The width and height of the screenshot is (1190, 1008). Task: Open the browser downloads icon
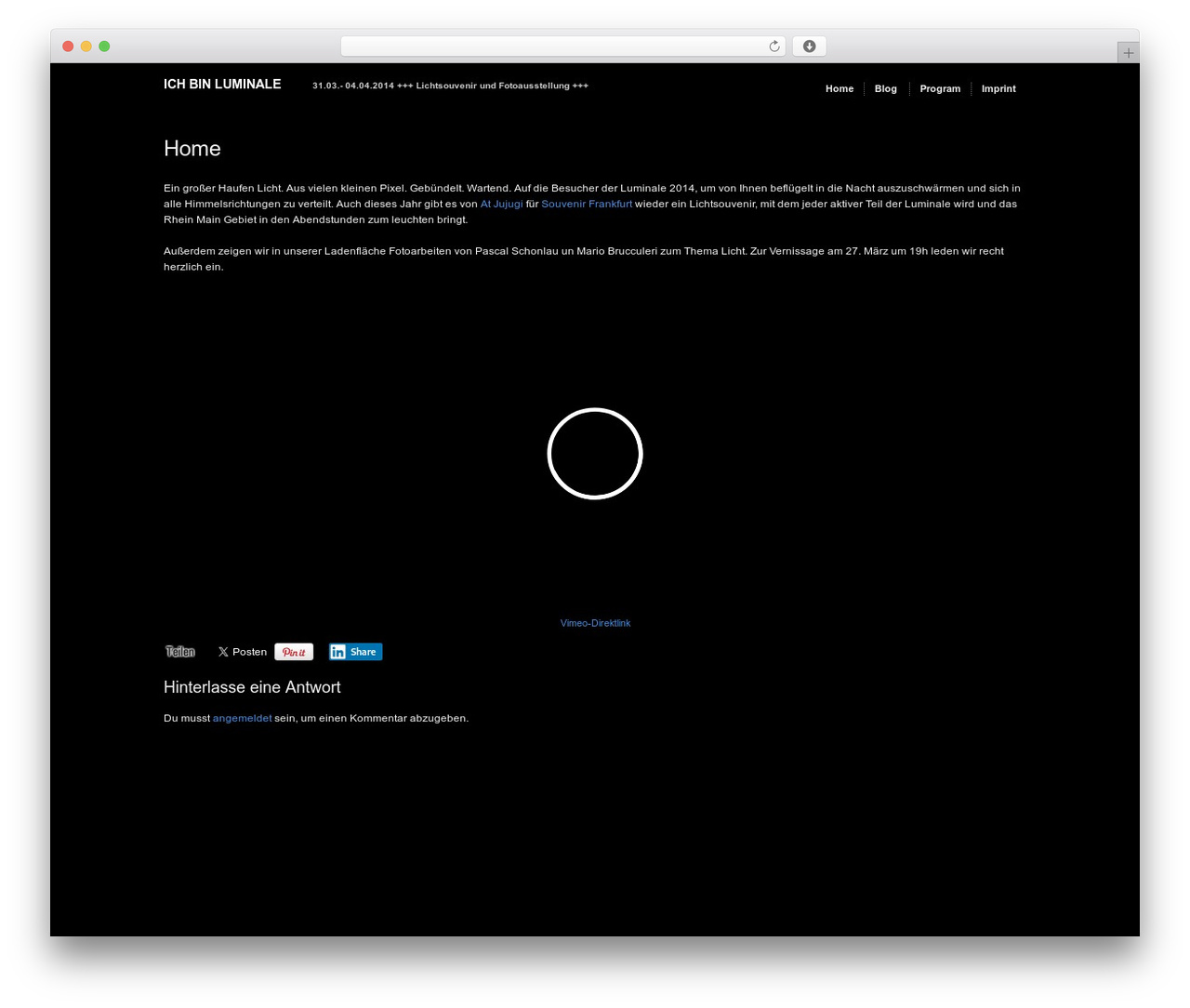(x=809, y=46)
